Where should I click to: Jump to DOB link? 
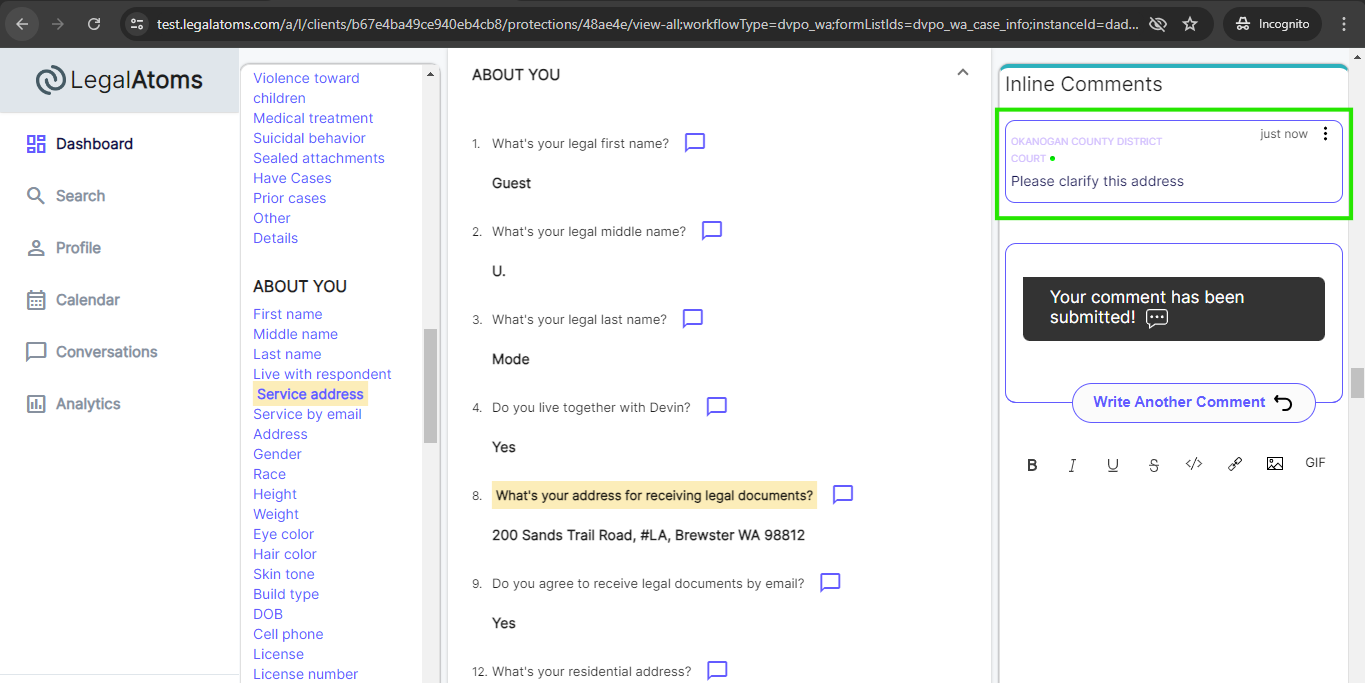[x=268, y=614]
